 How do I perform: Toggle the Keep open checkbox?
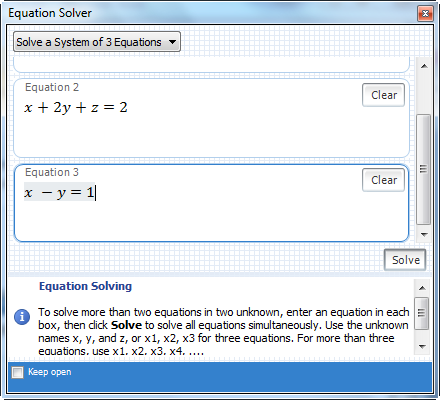click(17, 372)
